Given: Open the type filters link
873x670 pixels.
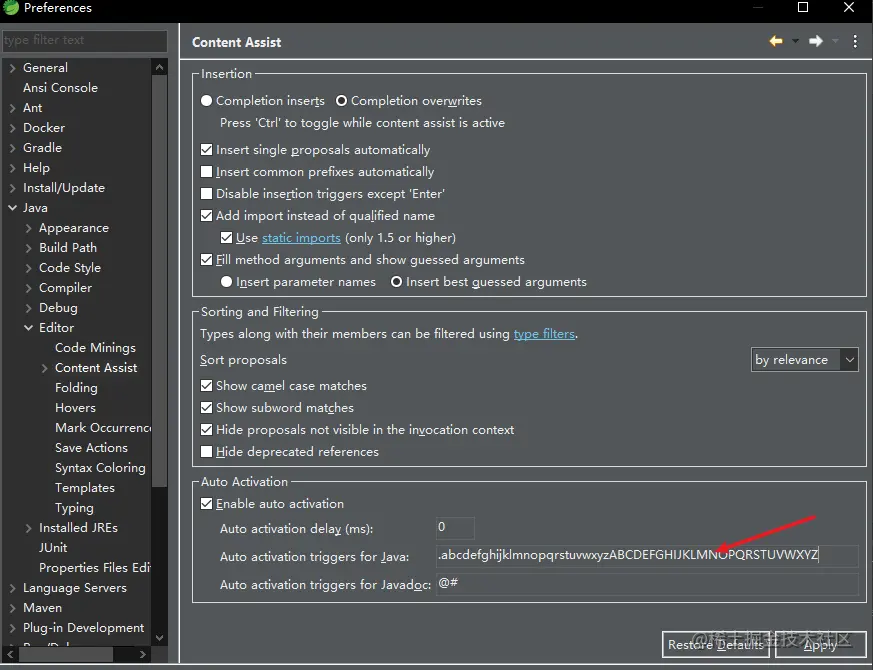Looking at the screenshot, I should point(544,334).
